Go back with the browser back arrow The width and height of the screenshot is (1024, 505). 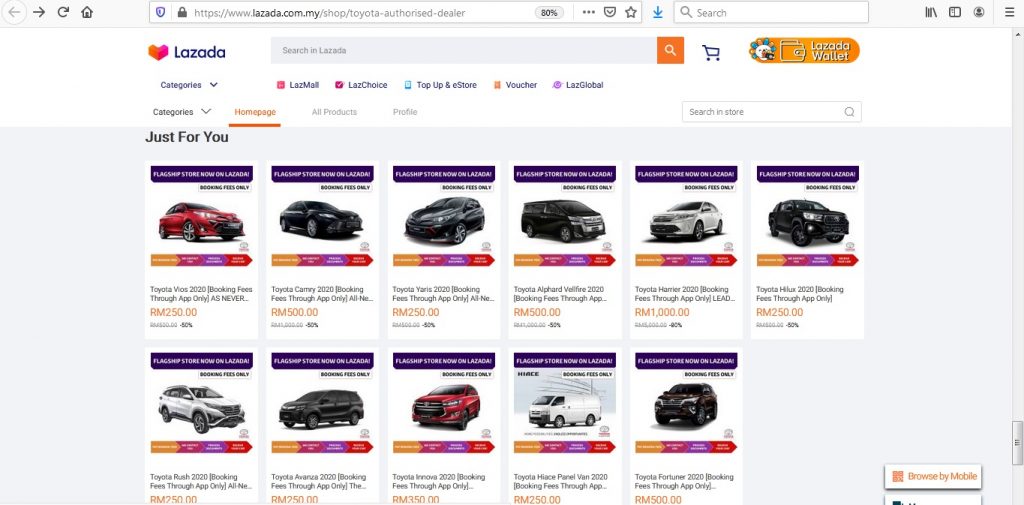tap(14, 12)
